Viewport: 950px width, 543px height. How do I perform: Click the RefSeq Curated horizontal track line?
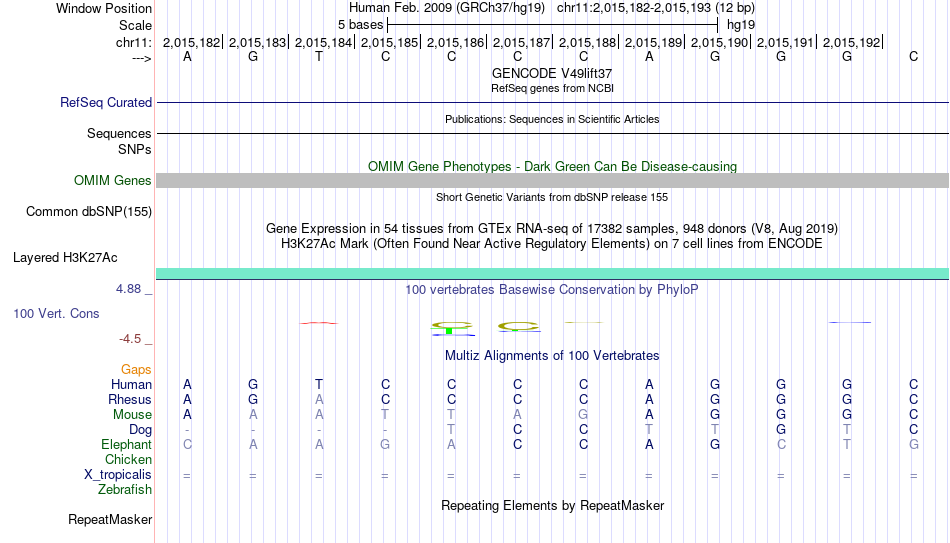[x=553, y=102]
